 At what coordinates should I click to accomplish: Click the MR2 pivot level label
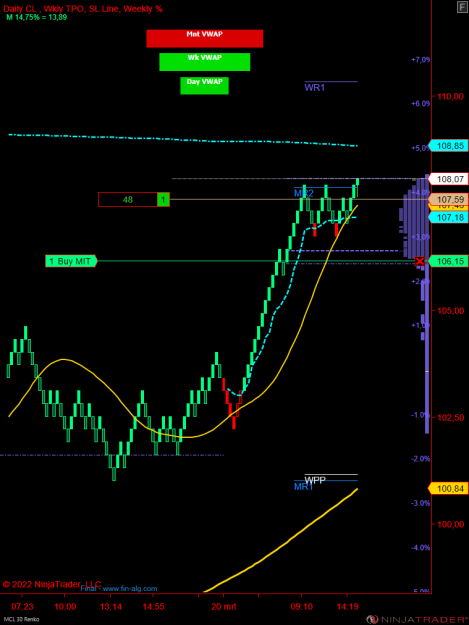pos(304,194)
